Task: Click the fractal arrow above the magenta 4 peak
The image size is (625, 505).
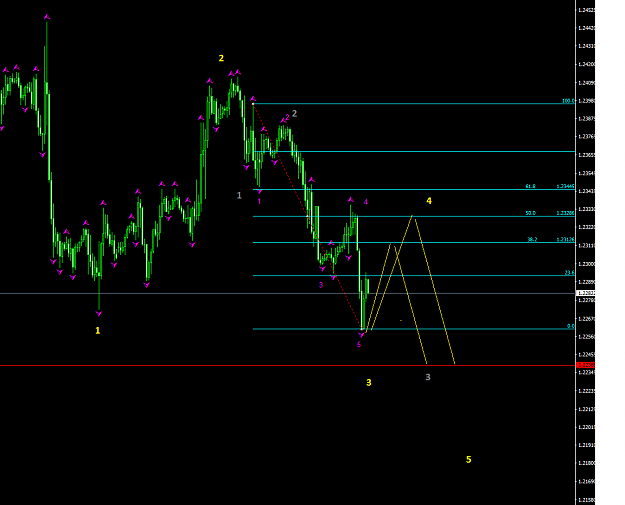Action: pos(350,200)
